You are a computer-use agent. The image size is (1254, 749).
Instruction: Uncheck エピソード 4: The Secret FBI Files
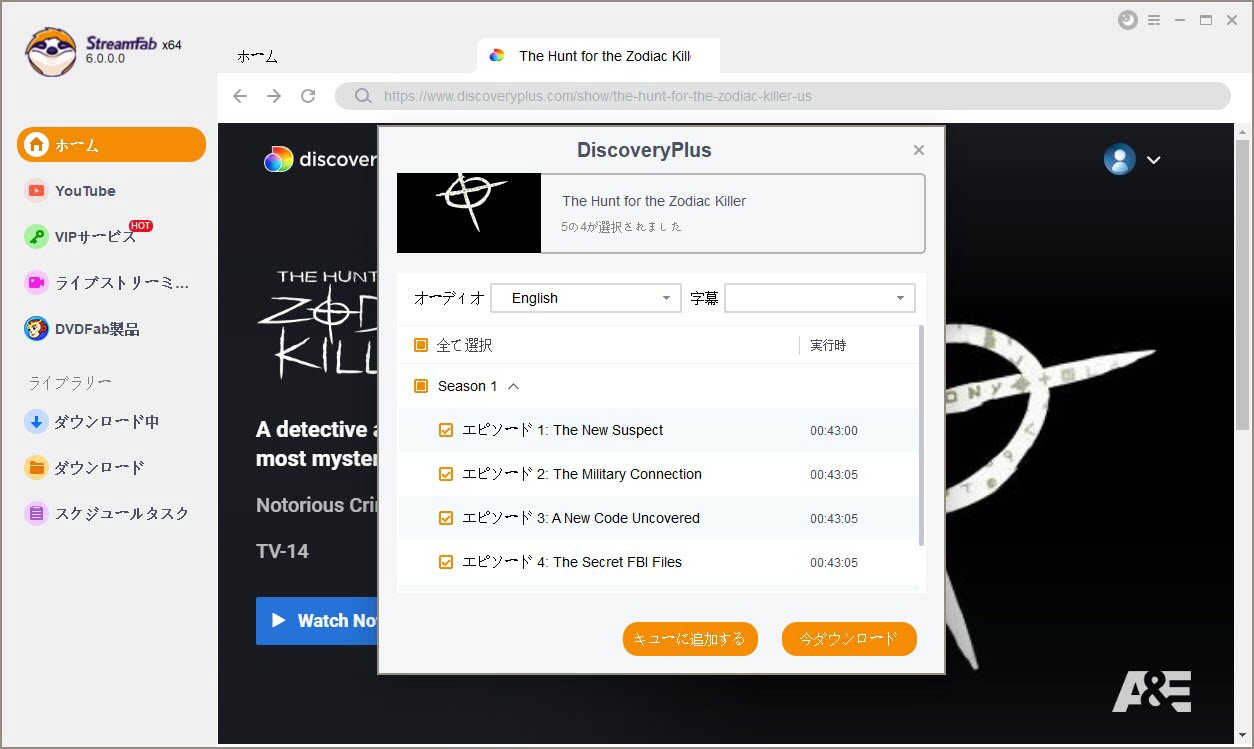[446, 562]
